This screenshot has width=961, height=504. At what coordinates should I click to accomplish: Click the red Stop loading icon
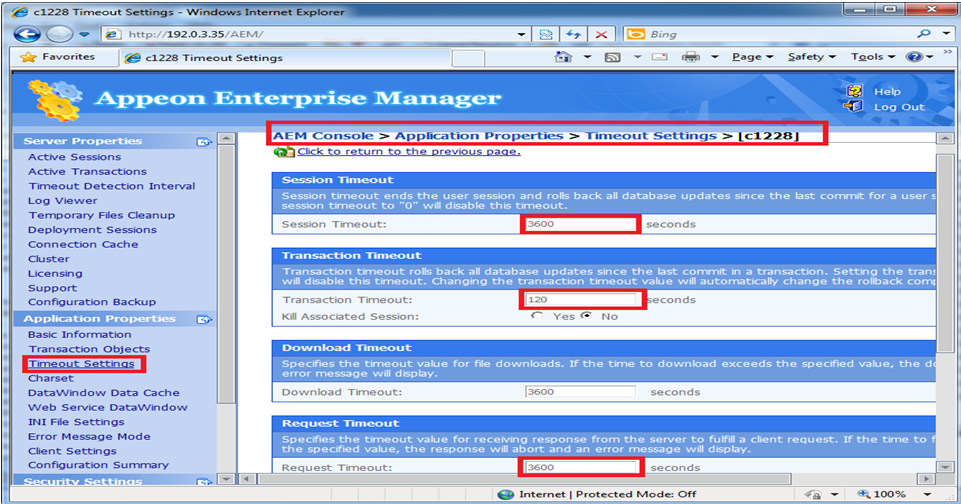[601, 35]
